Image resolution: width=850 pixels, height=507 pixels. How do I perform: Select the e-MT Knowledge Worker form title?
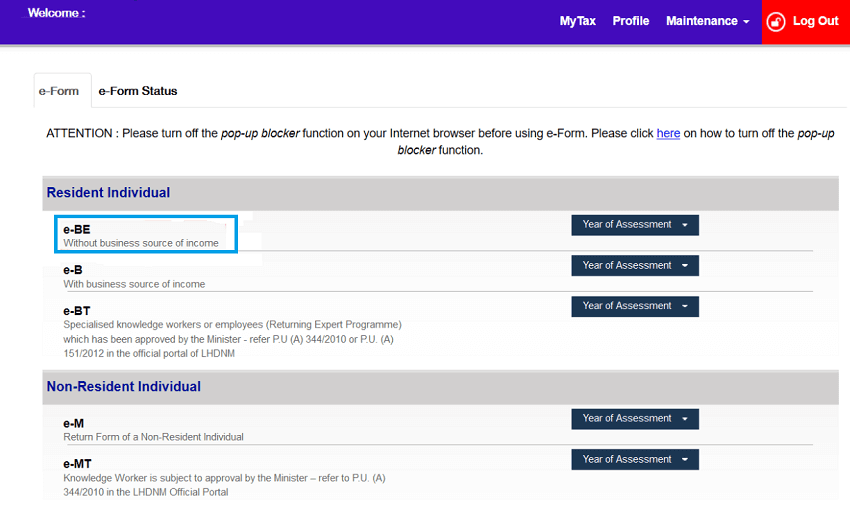point(77,464)
